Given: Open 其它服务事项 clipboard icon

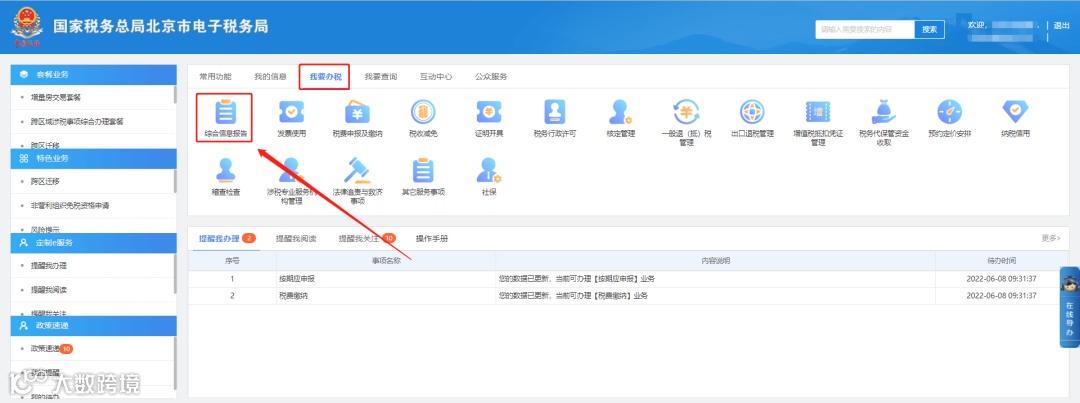Looking at the screenshot, I should click(x=423, y=169).
